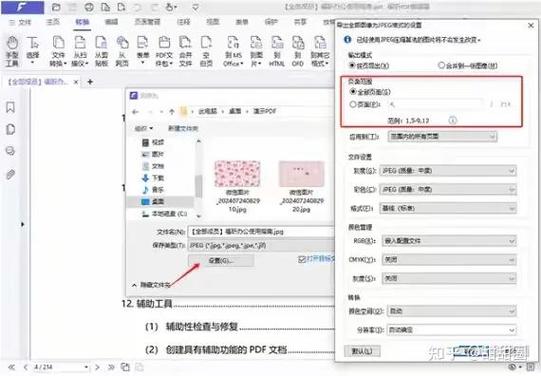Click the To Other Formats (到其它格式) icon
The height and width of the screenshot is (376, 541).
point(320,51)
